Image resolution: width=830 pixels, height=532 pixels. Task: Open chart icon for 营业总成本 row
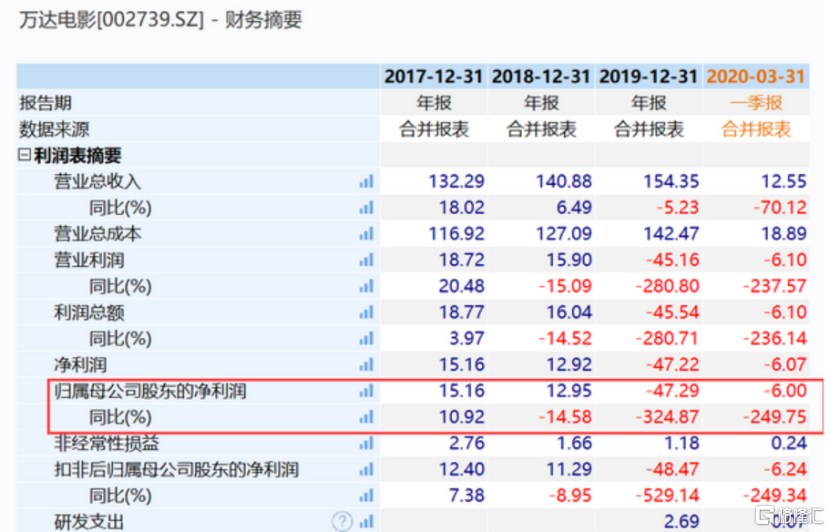coord(366,233)
